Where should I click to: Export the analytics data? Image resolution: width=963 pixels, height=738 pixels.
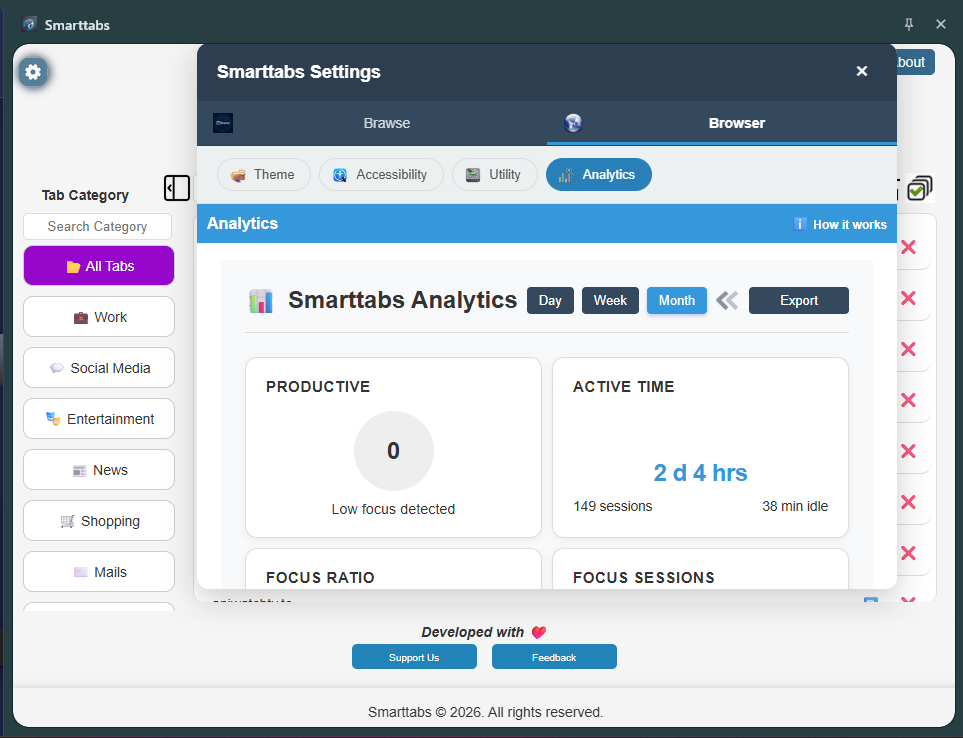tap(798, 300)
